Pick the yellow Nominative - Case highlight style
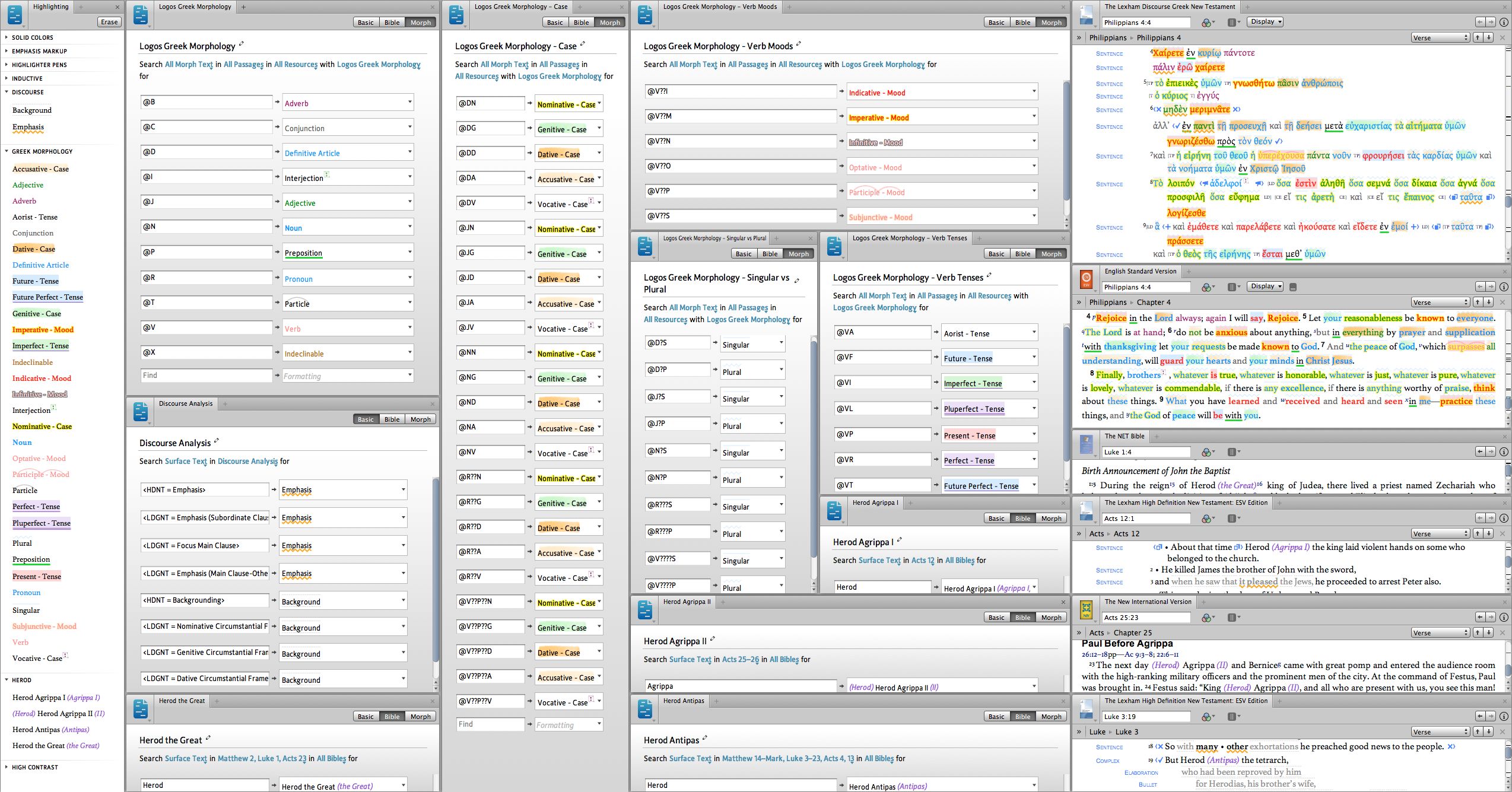The width and height of the screenshot is (1512, 792). [x=42, y=426]
